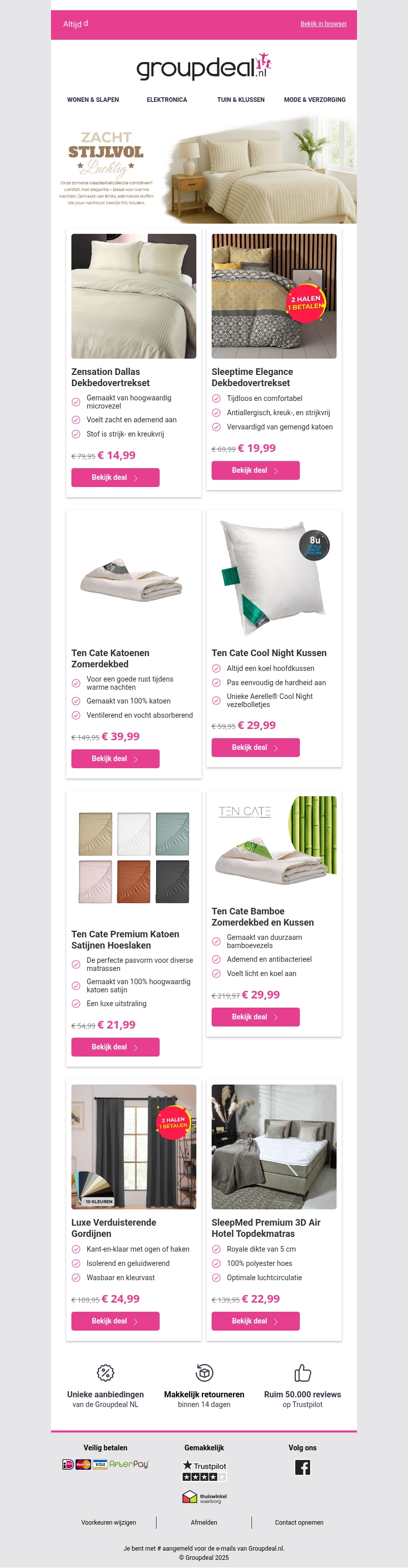This screenshot has height=1568, width=408.
Task: Click the Sleeptime Elegance bedding product image
Action: tap(274, 296)
